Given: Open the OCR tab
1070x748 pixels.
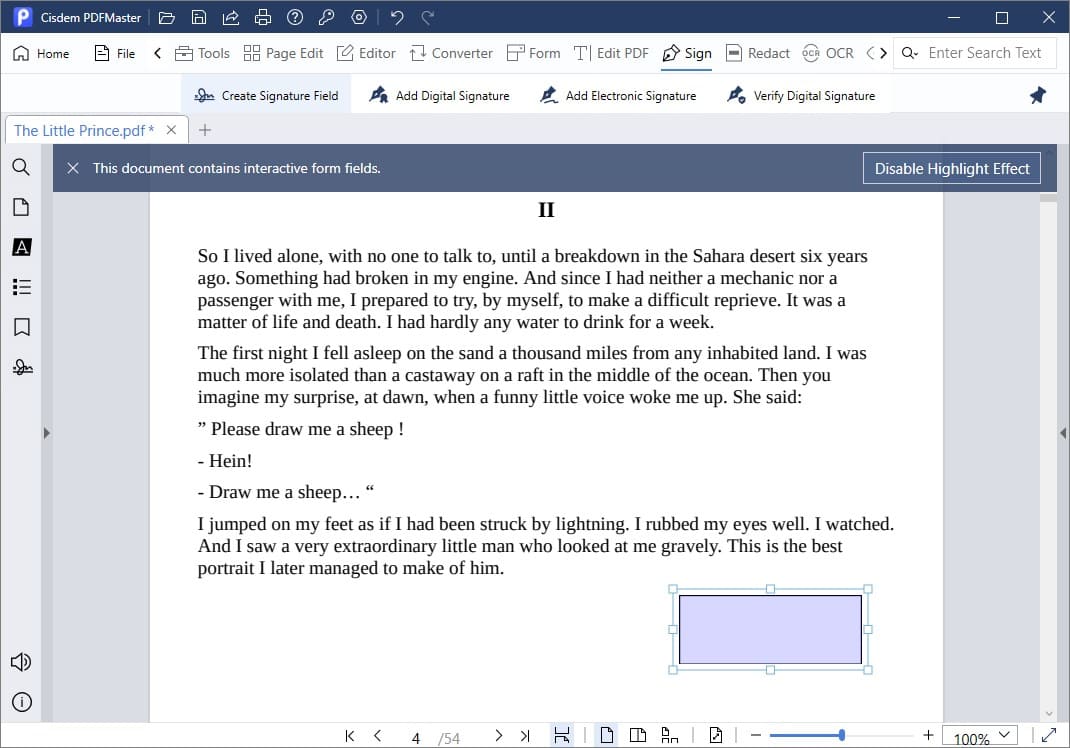Looking at the screenshot, I should point(828,53).
